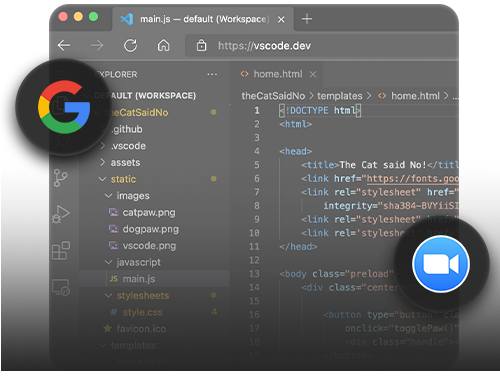This screenshot has height=387, width=500.
Task: Open the Source Control view
Action: 61,178
